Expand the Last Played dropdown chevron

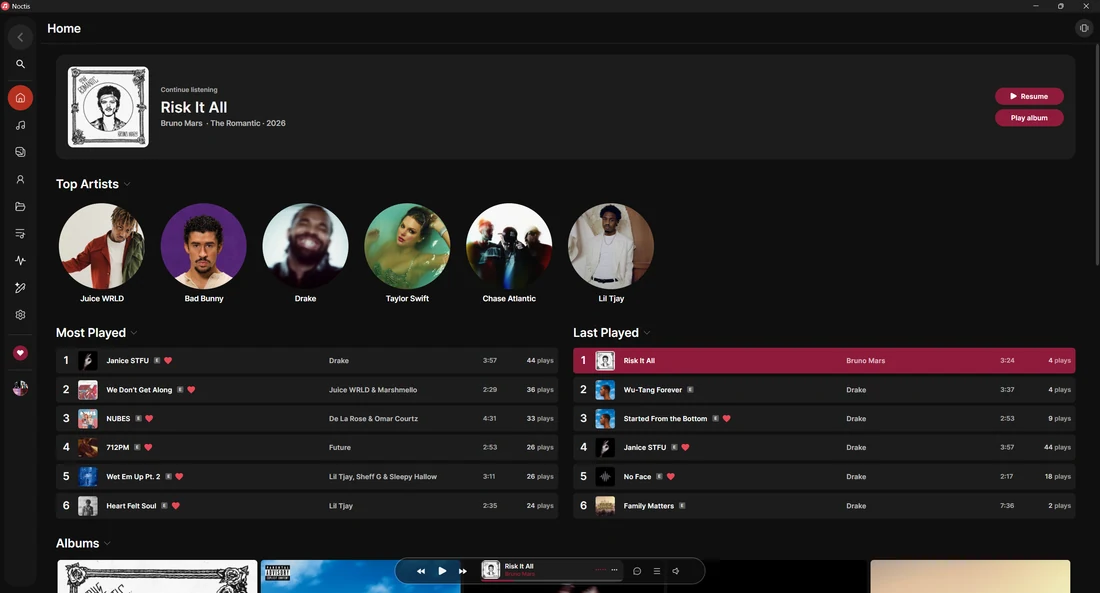pos(647,333)
